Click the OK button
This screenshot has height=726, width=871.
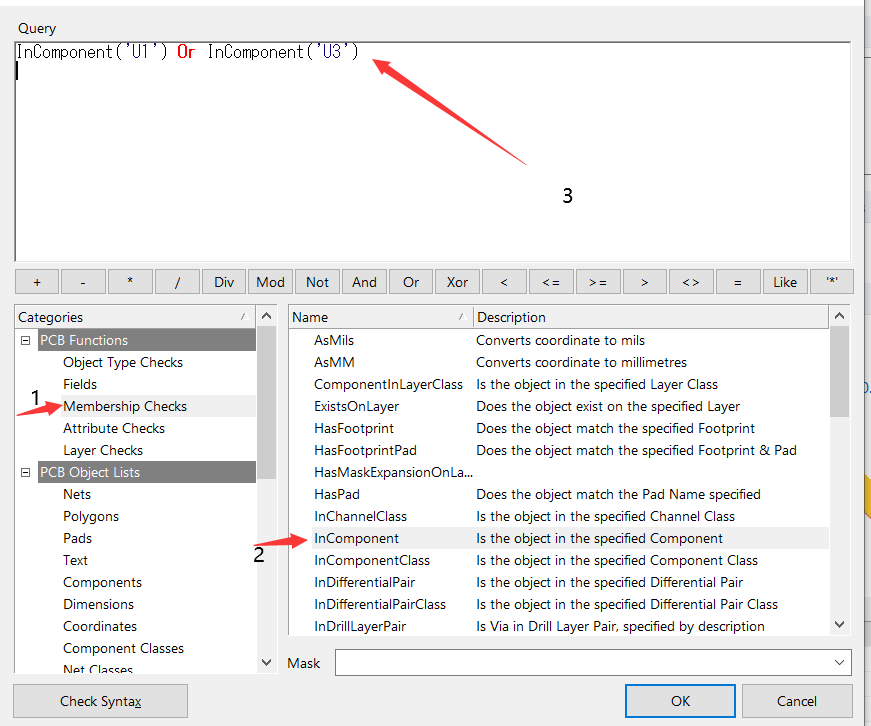coord(679,700)
